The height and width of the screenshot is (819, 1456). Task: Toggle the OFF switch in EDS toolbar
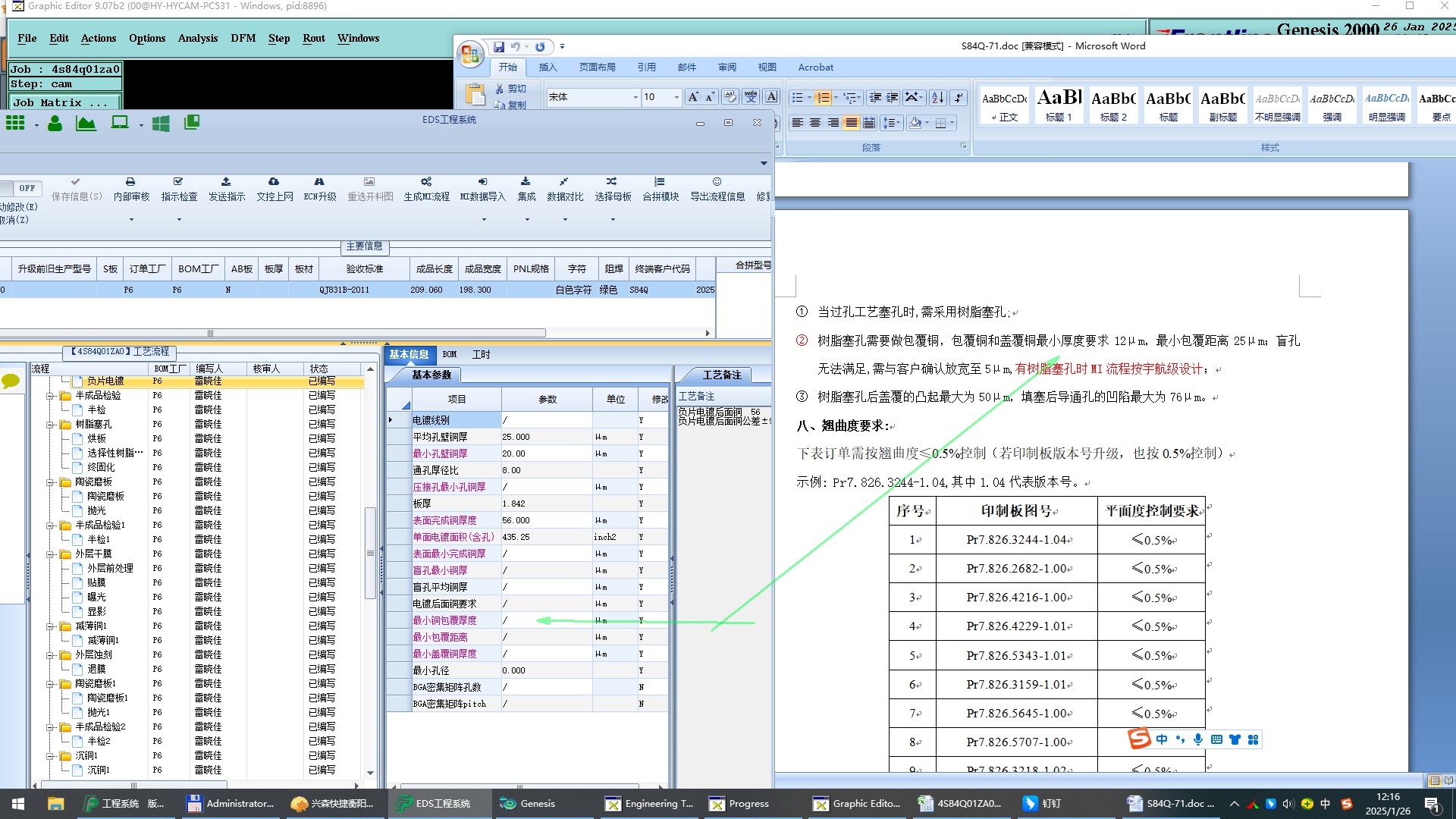(x=27, y=188)
